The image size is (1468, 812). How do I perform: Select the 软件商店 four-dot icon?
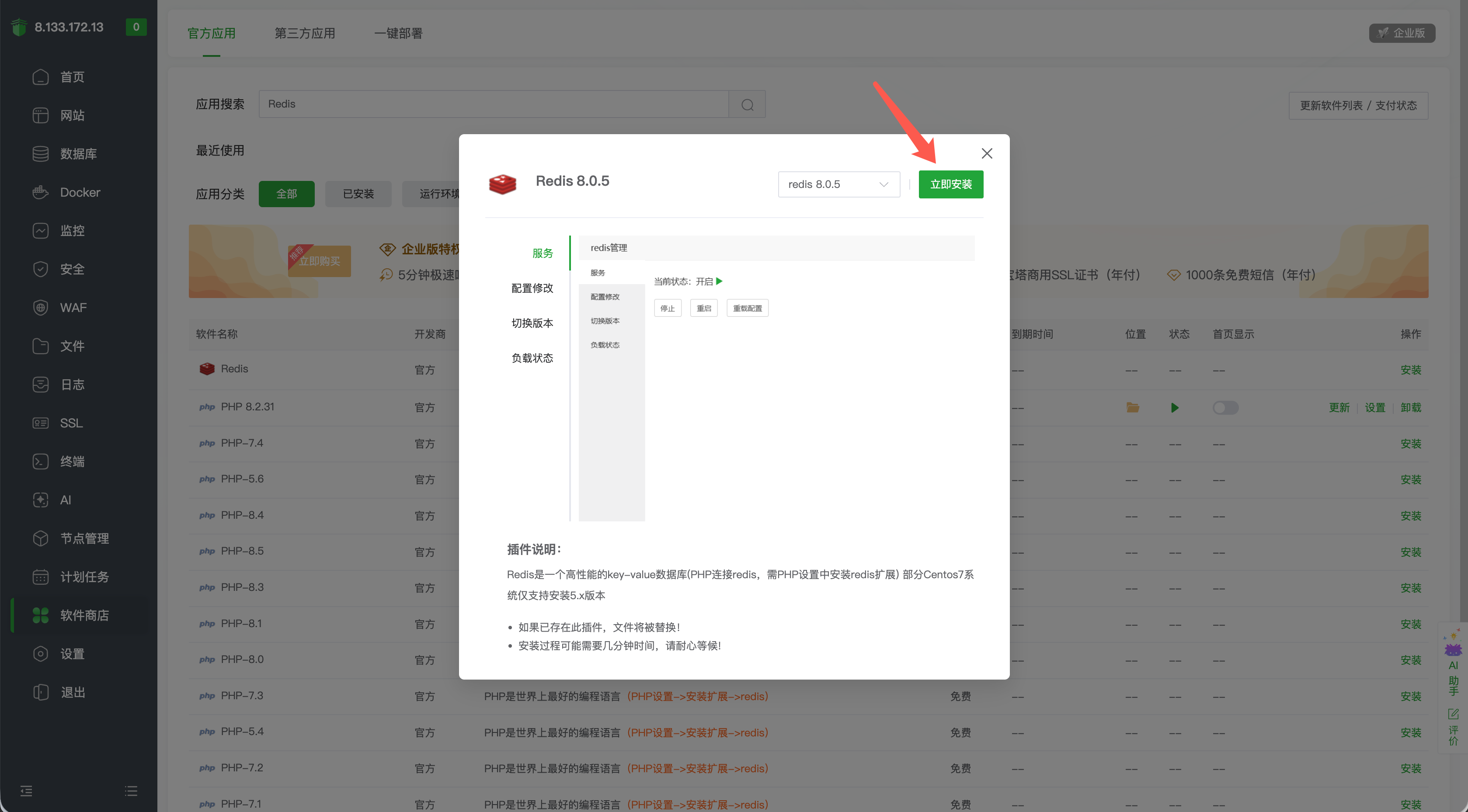click(x=41, y=615)
